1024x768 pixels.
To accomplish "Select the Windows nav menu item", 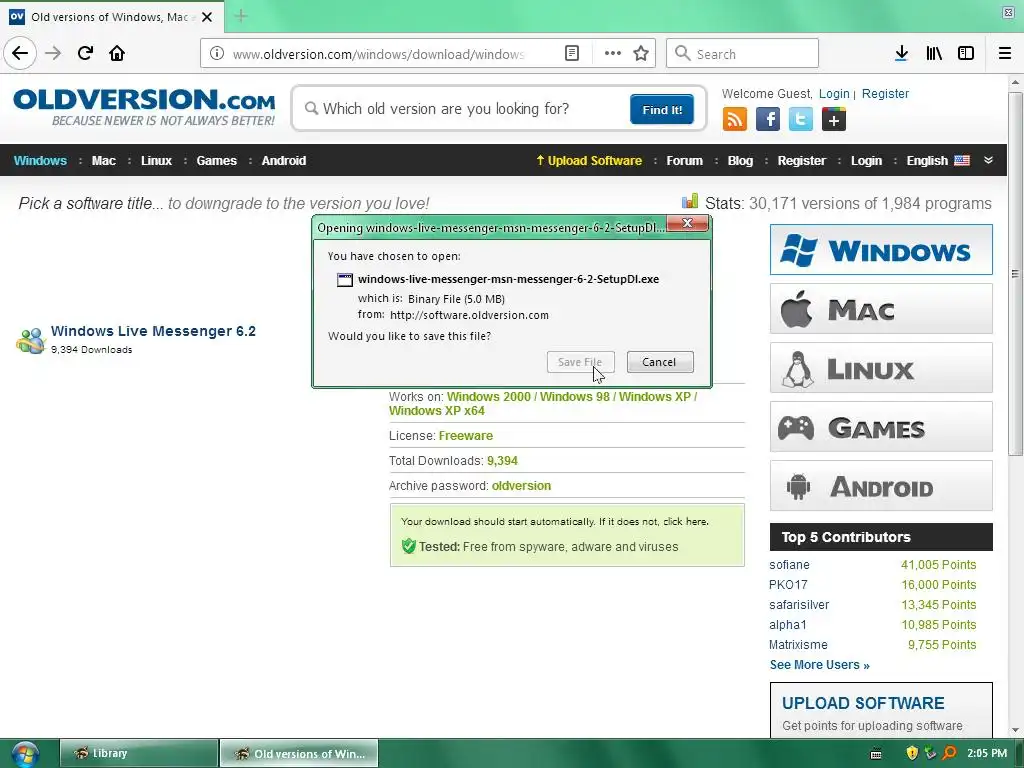I will pos(40,161).
